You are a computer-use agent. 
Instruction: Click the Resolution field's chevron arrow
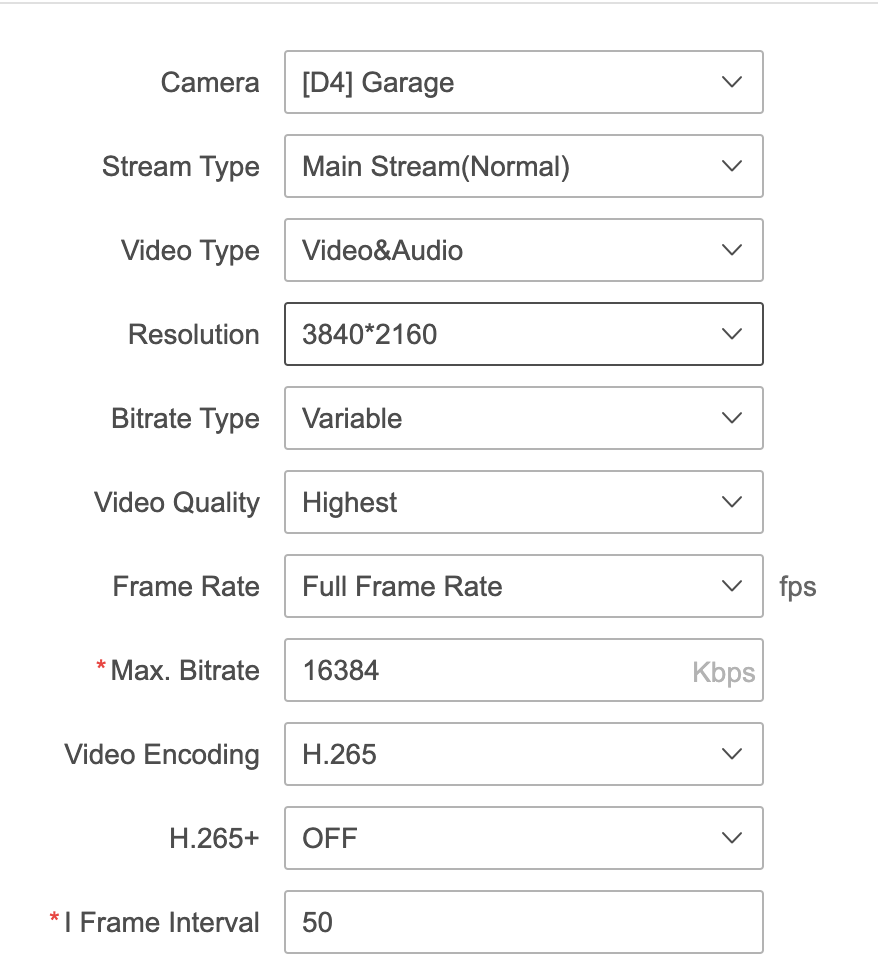pos(732,334)
